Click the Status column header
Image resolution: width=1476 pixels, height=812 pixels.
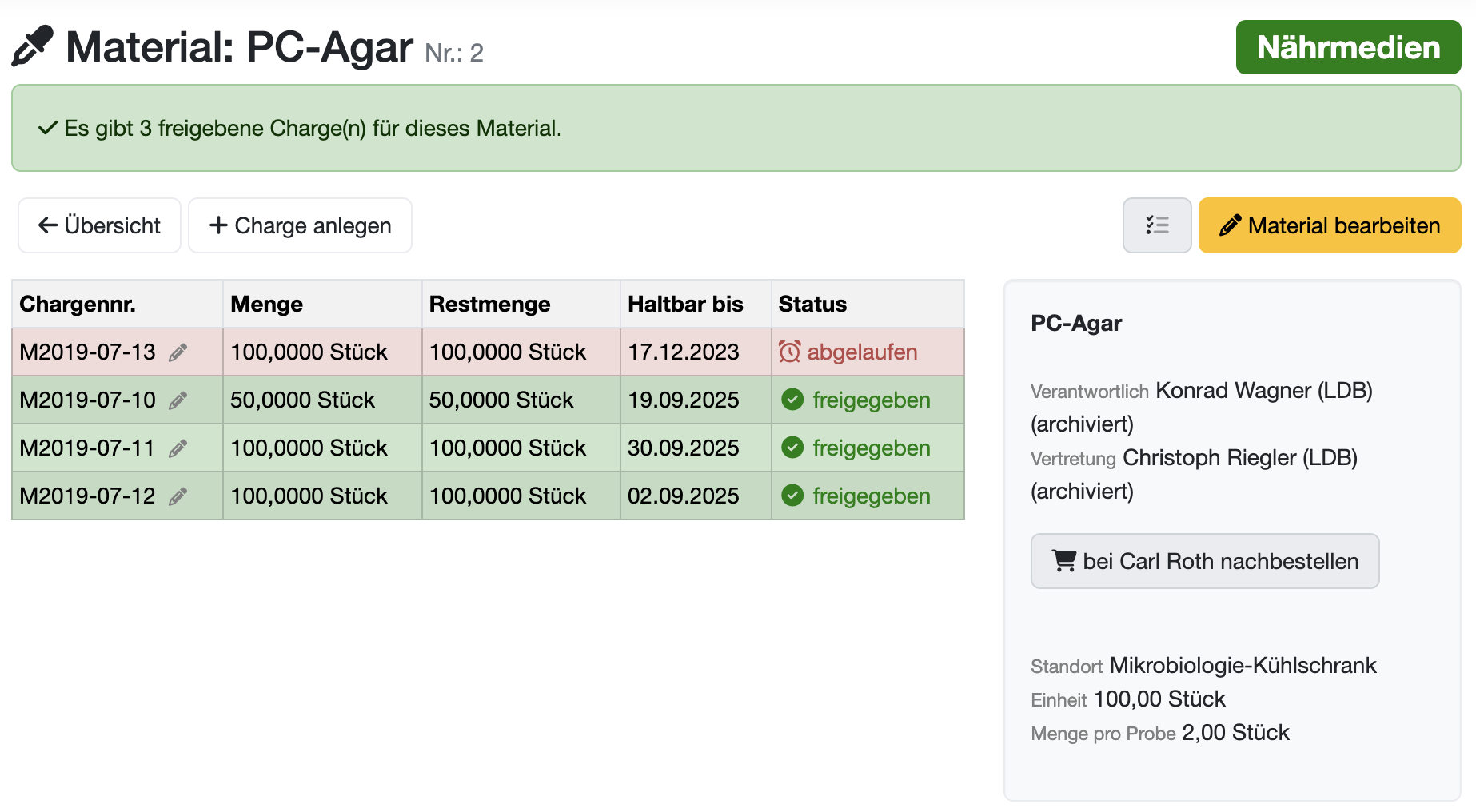click(x=812, y=304)
